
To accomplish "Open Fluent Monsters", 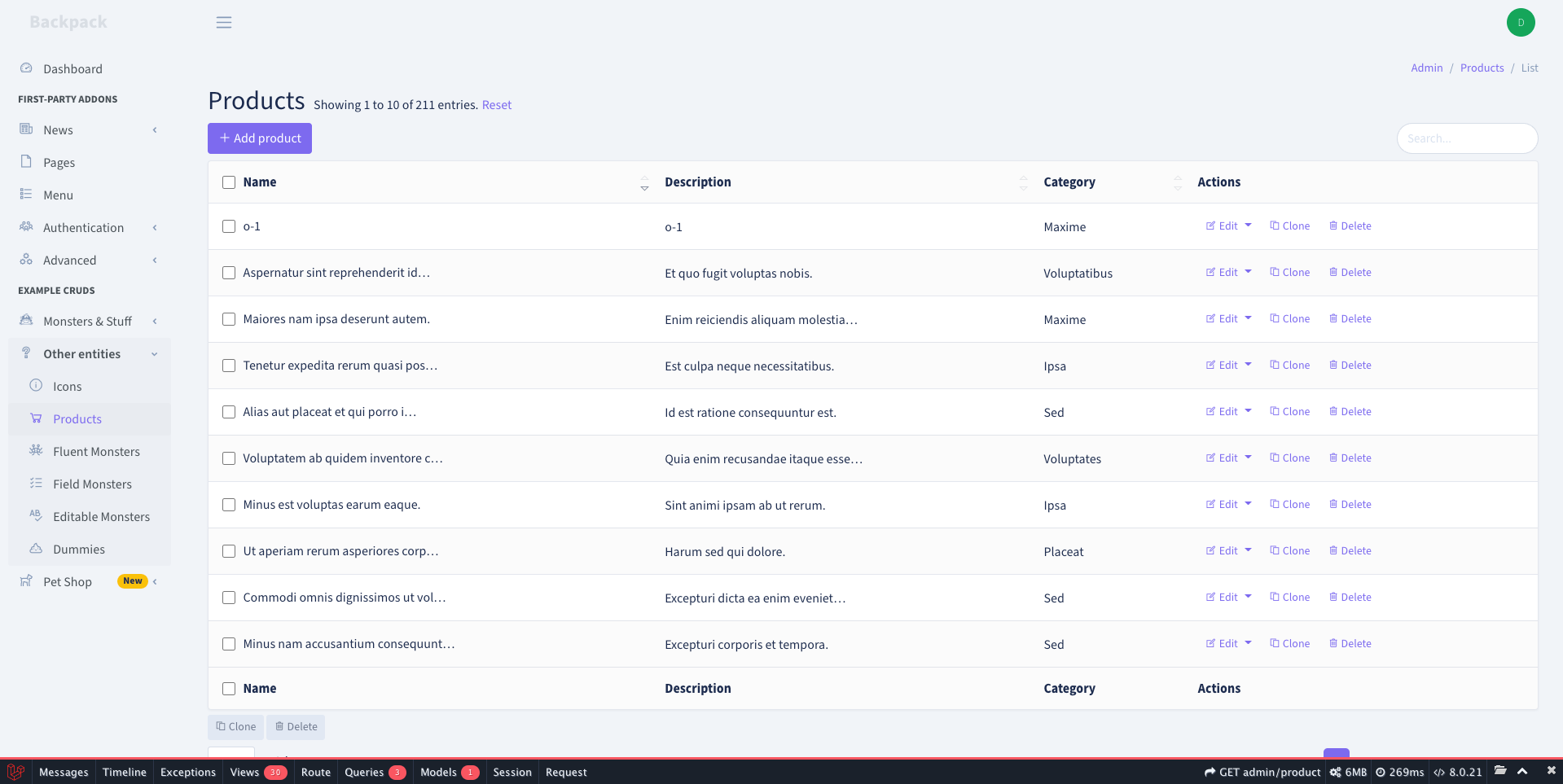I will point(90,452).
